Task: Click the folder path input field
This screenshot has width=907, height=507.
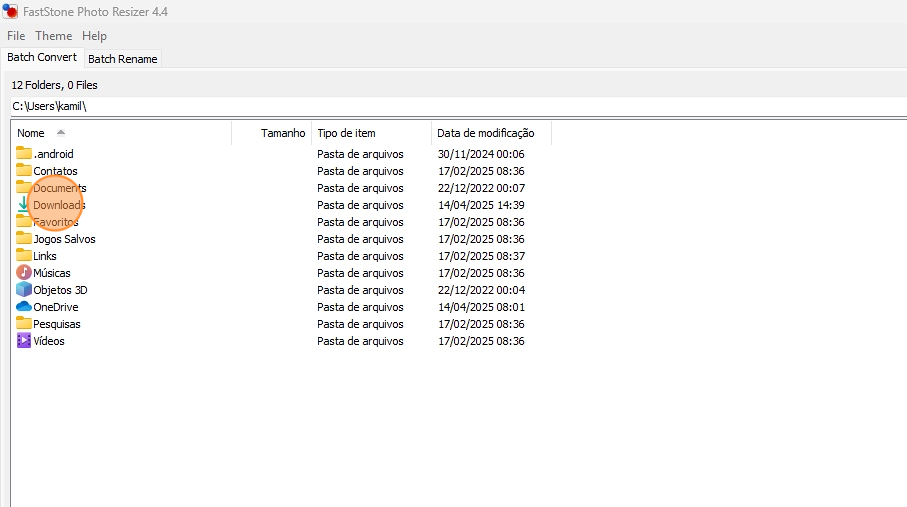Action: click(x=450, y=106)
